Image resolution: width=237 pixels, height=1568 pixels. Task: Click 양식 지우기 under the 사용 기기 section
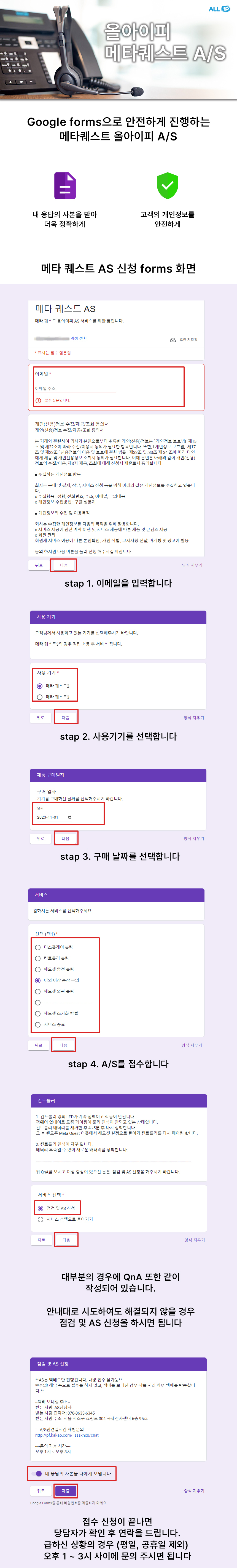point(194,718)
